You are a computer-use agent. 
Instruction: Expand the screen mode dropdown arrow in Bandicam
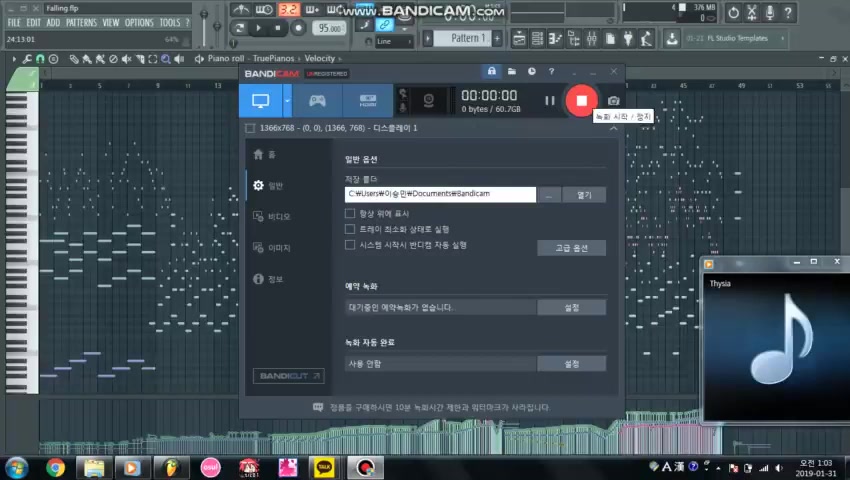pos(287,100)
